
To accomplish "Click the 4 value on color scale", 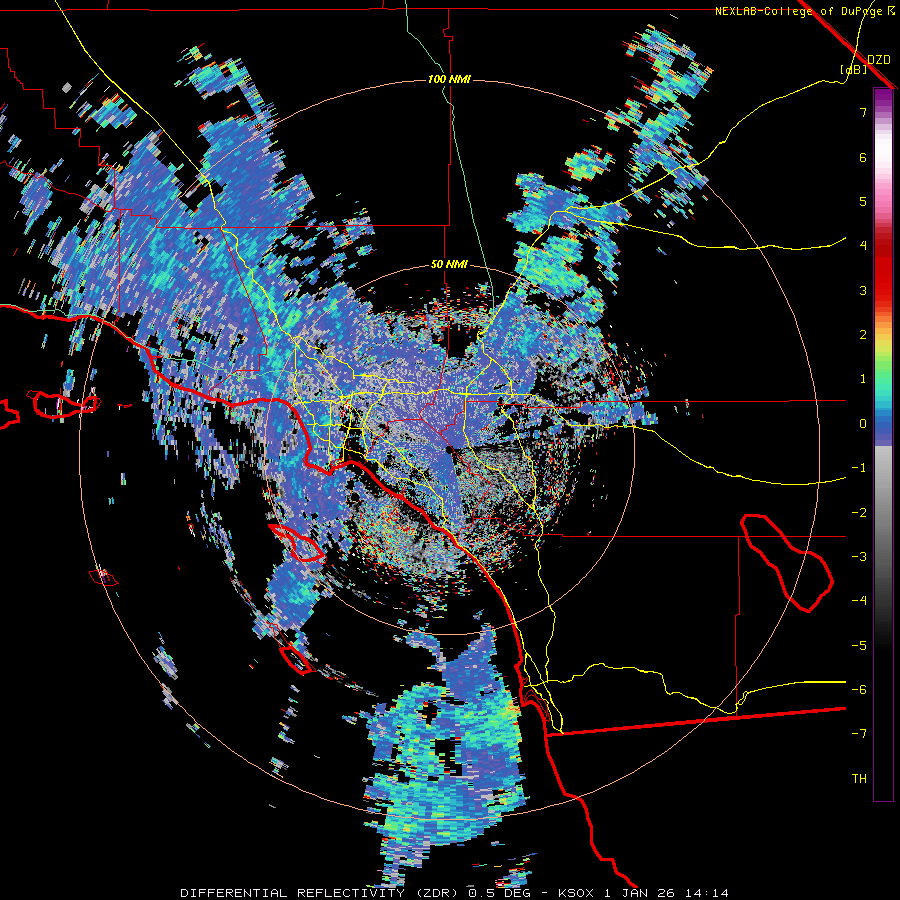I will tap(863, 246).
